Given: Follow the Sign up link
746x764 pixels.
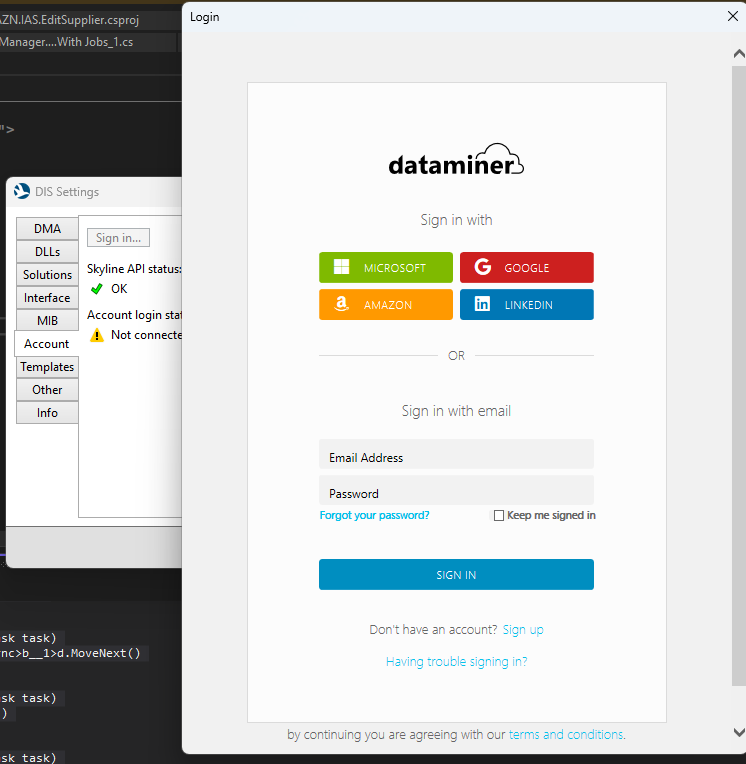Looking at the screenshot, I should point(523,630).
